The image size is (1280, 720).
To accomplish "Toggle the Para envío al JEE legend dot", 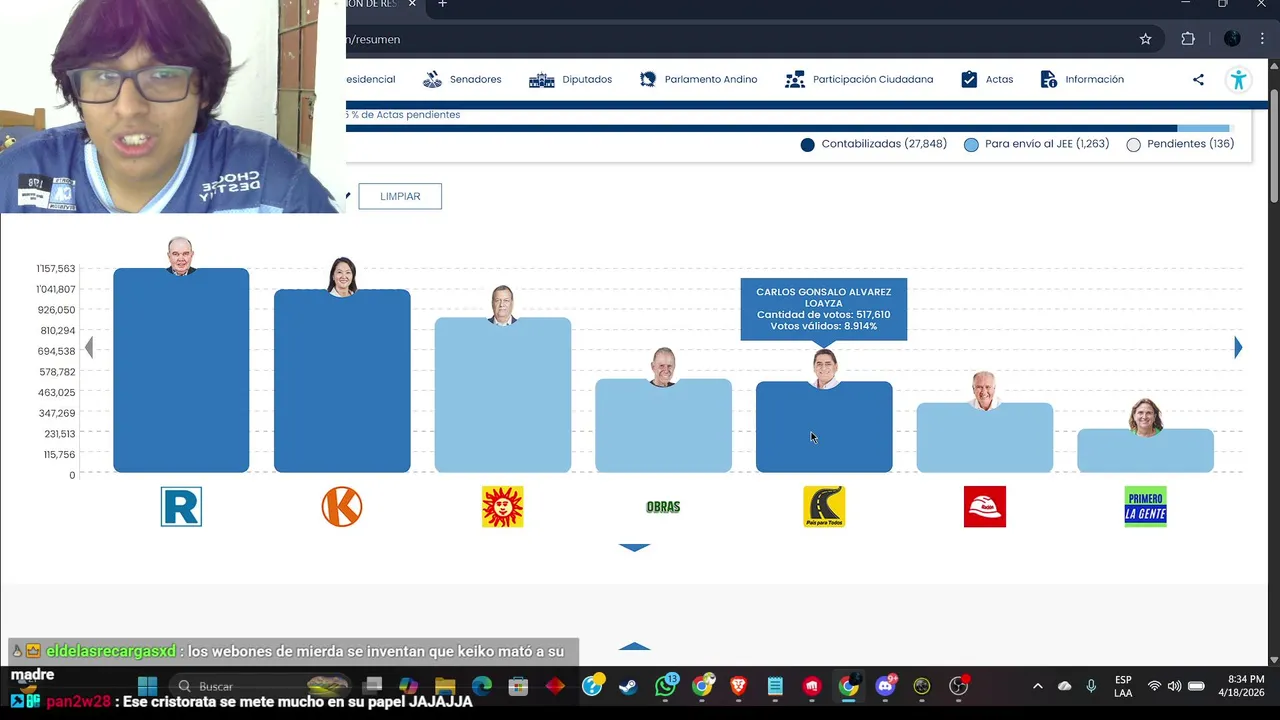I will (x=971, y=145).
